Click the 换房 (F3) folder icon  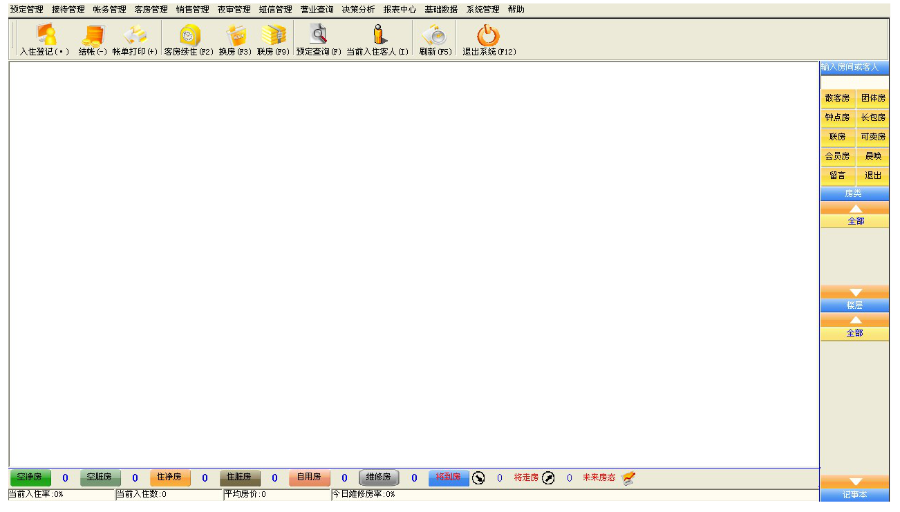(235, 36)
